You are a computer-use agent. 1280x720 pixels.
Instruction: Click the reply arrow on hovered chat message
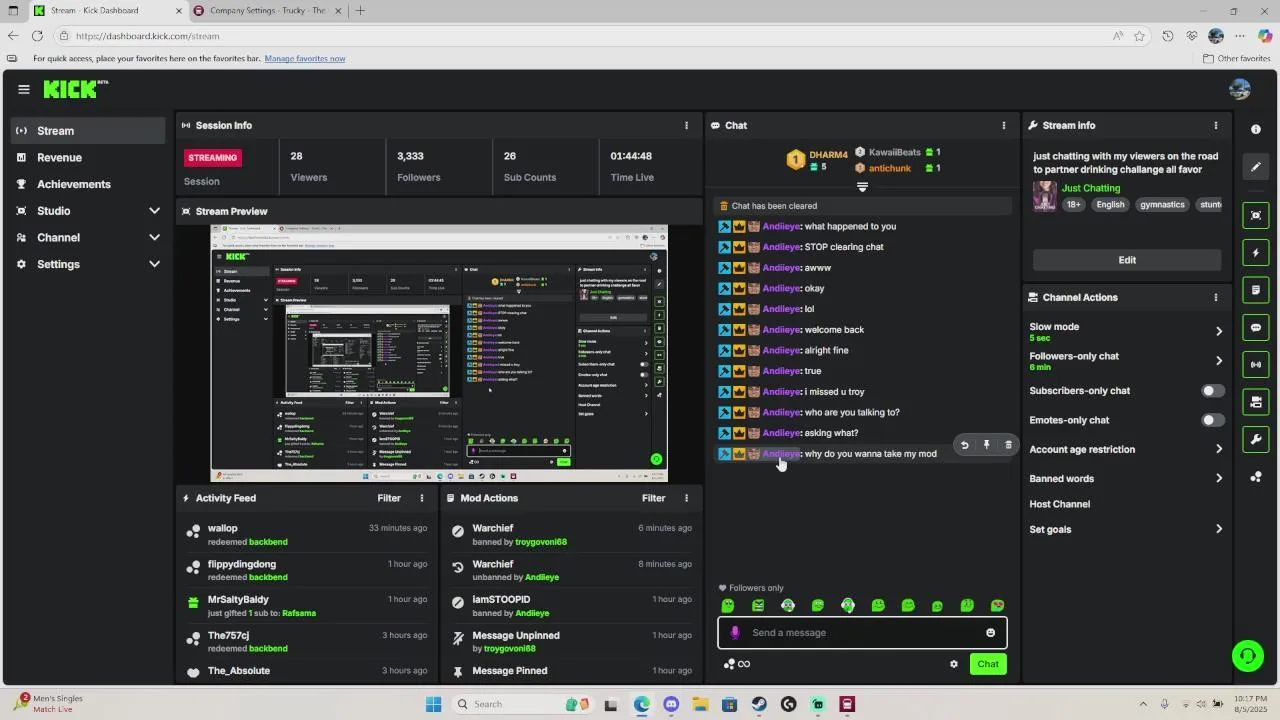pyautogui.click(x=964, y=445)
